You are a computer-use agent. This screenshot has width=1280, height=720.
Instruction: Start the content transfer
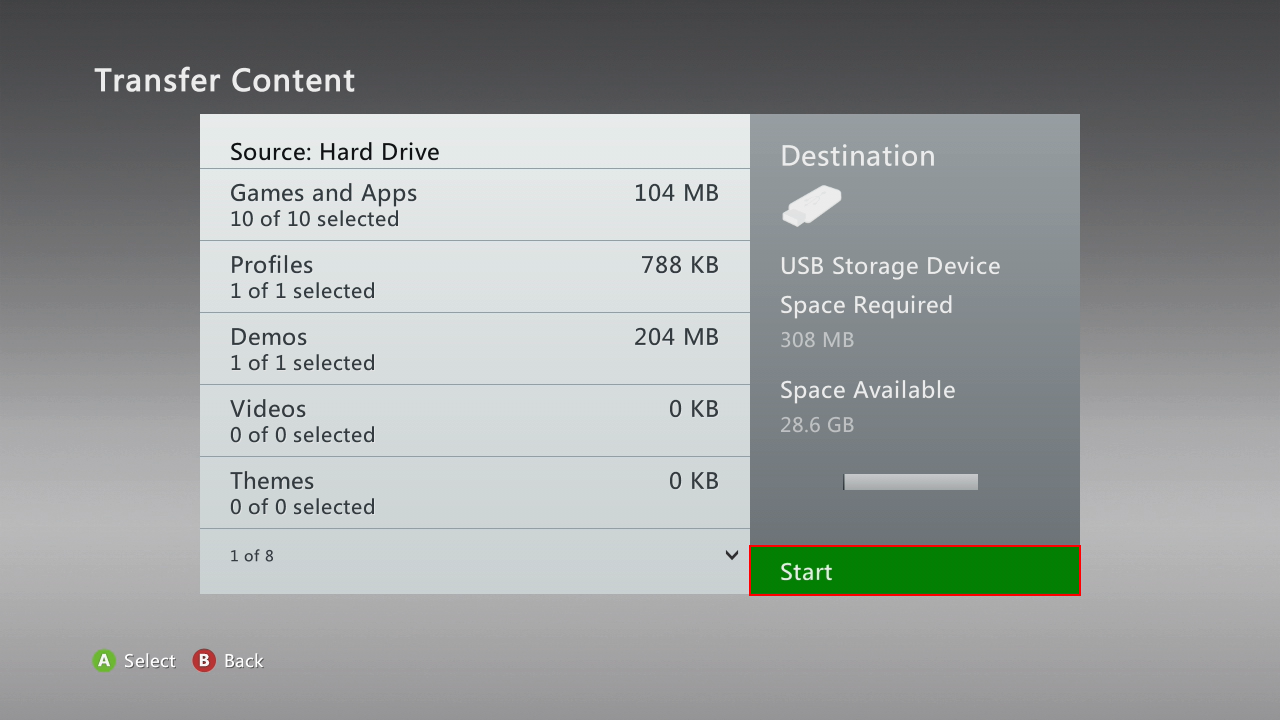915,571
